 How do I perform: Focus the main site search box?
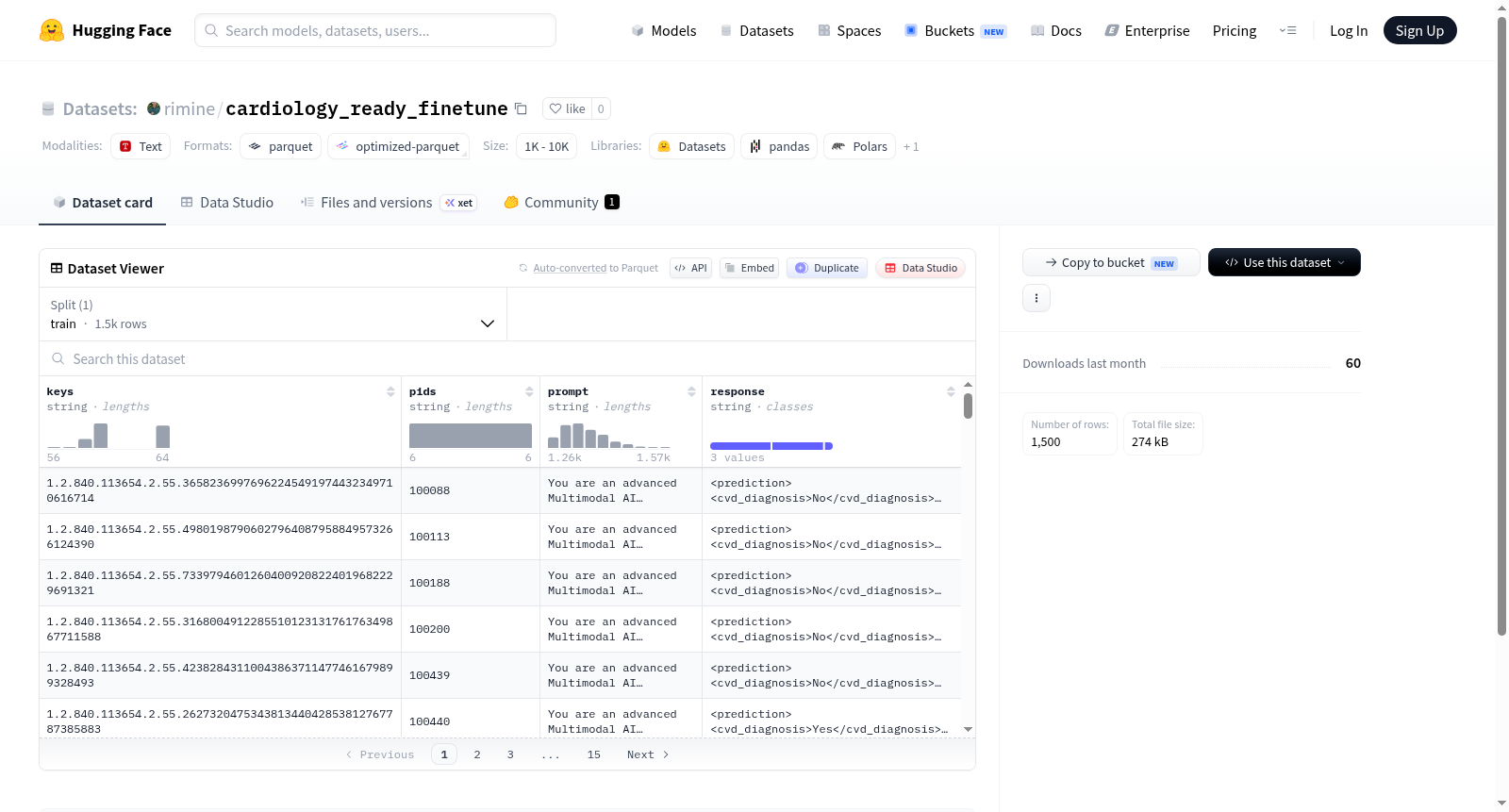[x=375, y=30]
